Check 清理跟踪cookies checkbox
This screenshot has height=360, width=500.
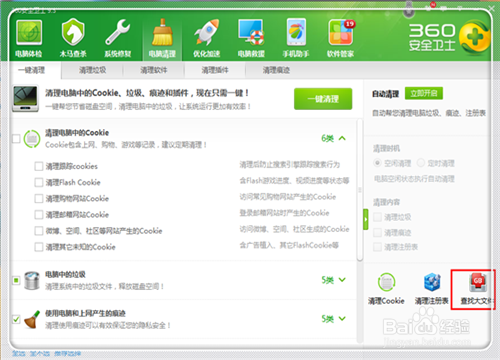point(39,166)
